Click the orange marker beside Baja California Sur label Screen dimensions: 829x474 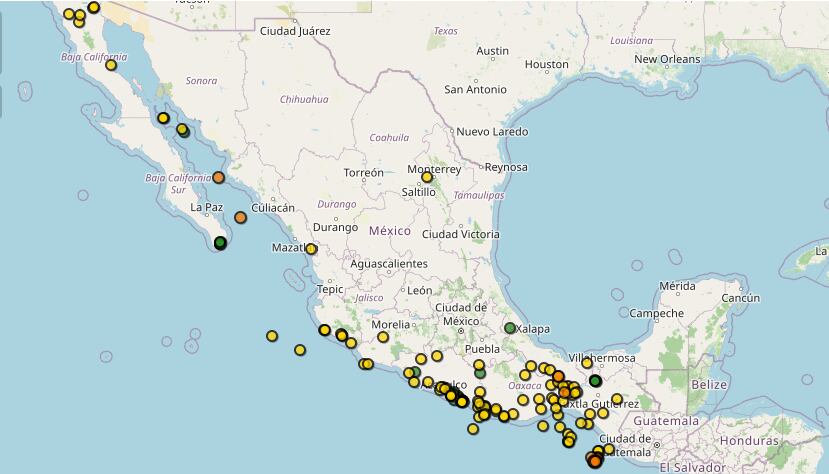coord(218,178)
